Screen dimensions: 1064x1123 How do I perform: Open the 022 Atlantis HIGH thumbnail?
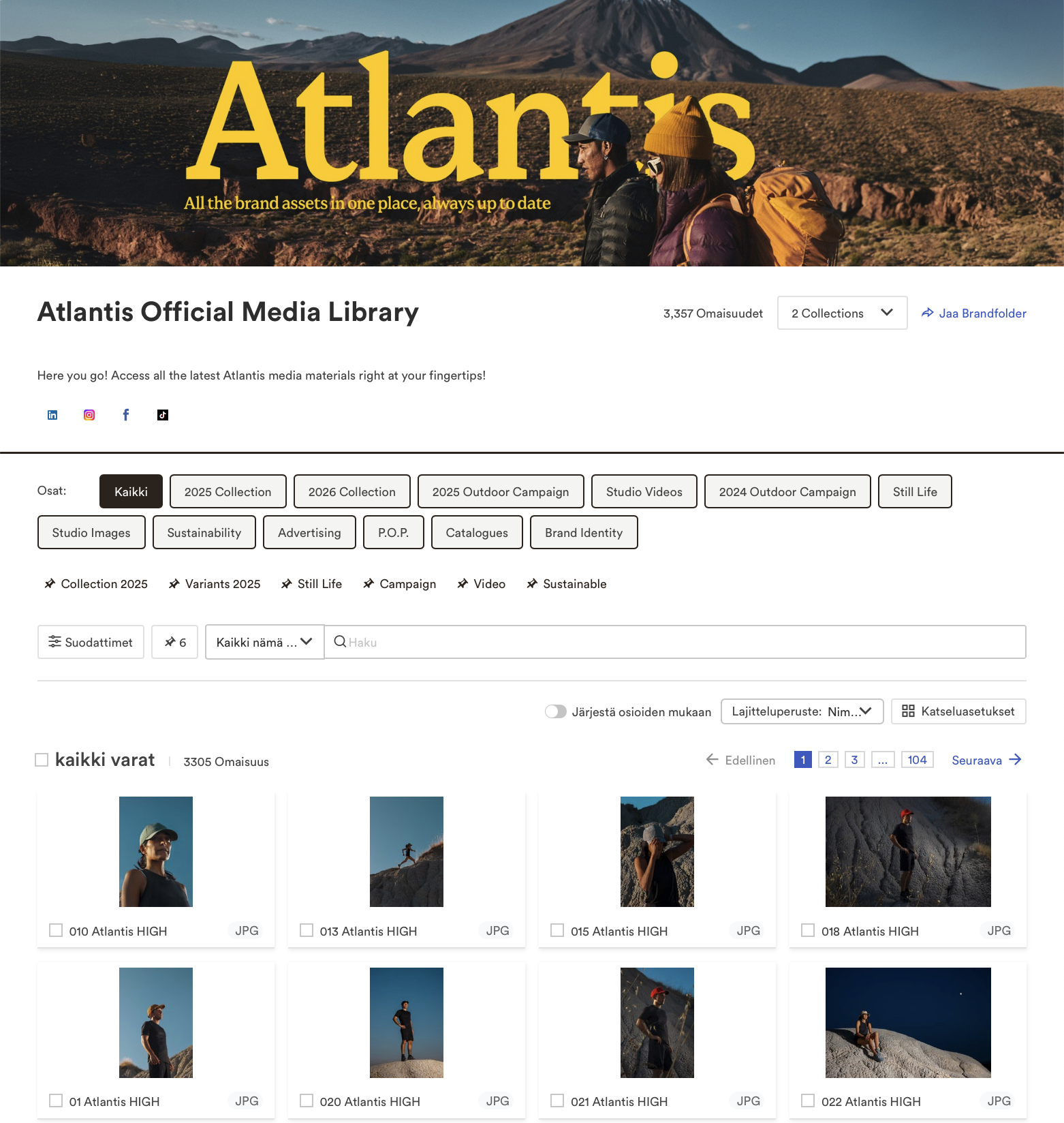coord(908,1023)
